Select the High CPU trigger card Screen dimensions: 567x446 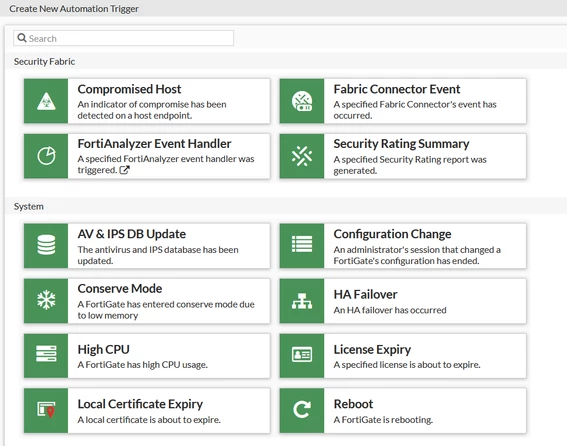pyautogui.click(x=147, y=356)
